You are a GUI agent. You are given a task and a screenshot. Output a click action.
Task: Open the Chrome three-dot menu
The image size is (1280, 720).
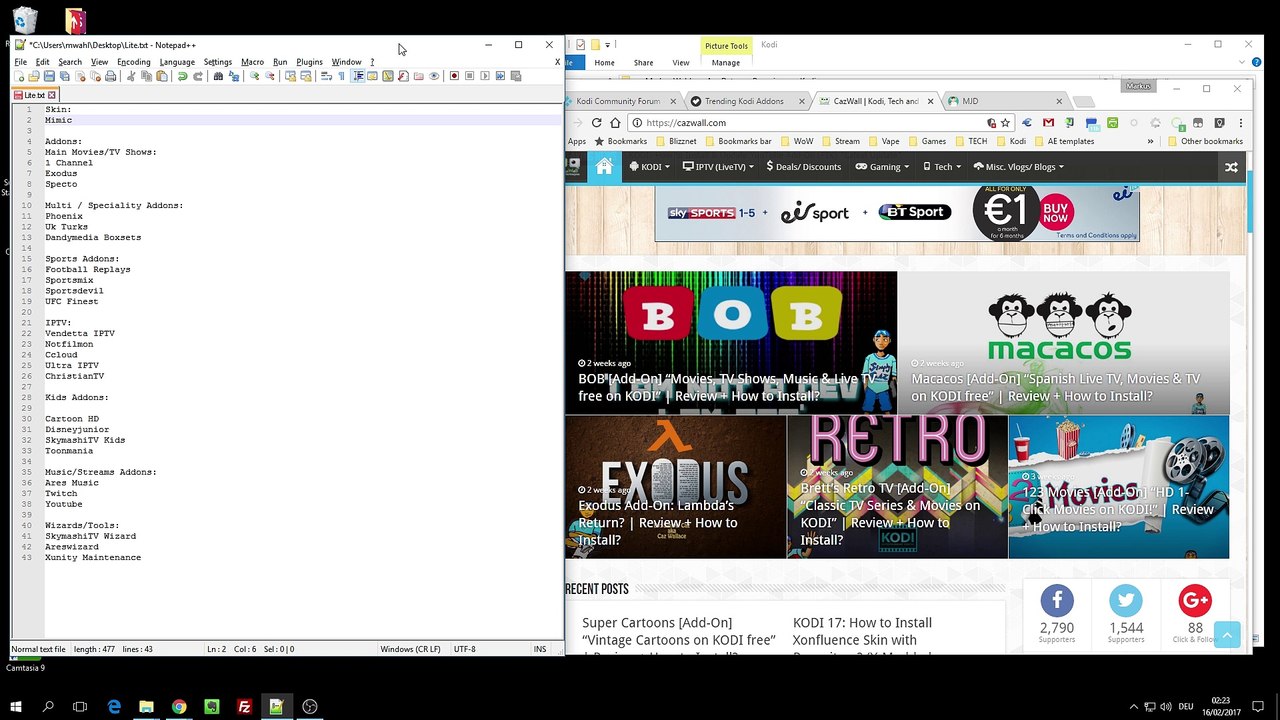coord(1241,123)
